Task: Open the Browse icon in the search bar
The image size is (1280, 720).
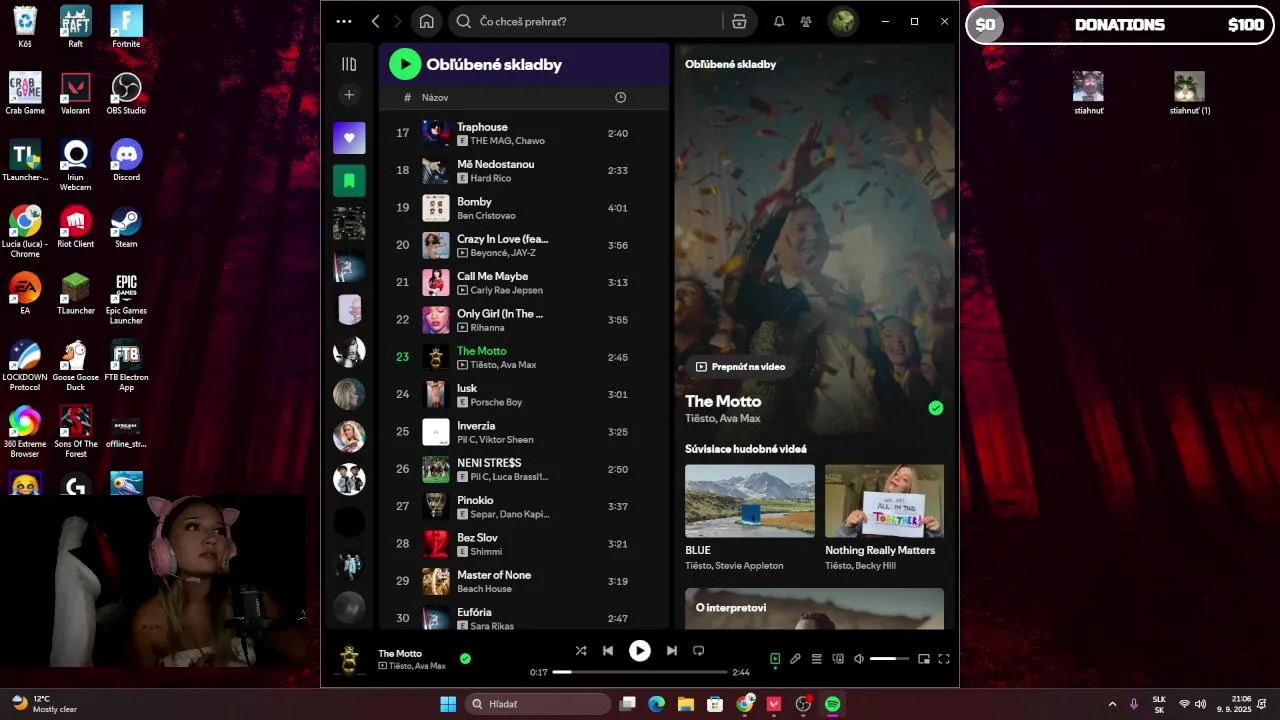Action: [739, 21]
